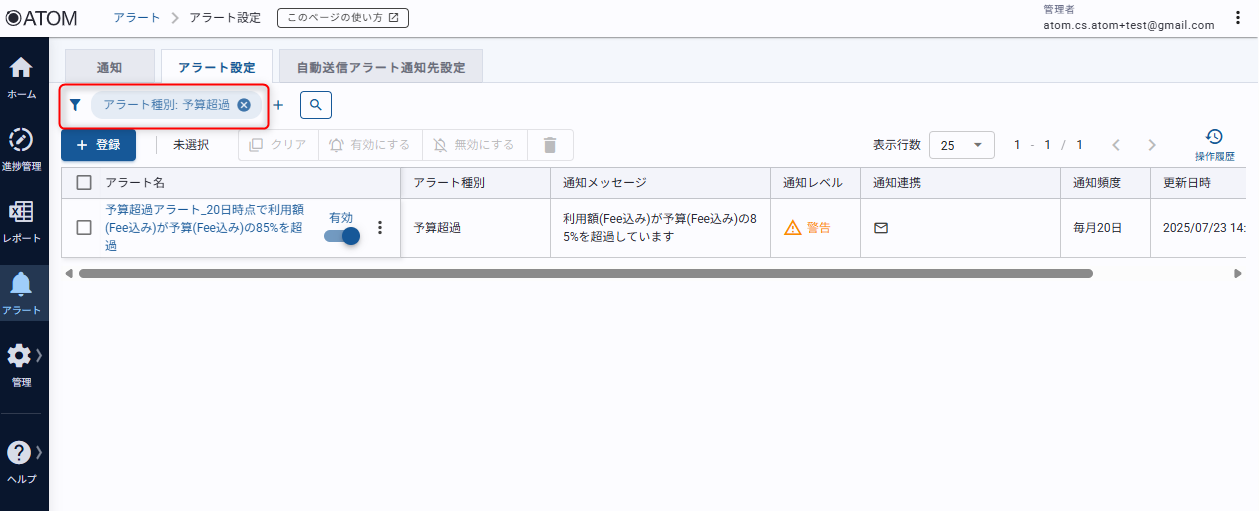Check the select-all checkbox in header
This screenshot has width=1259, height=511.
click(85, 183)
